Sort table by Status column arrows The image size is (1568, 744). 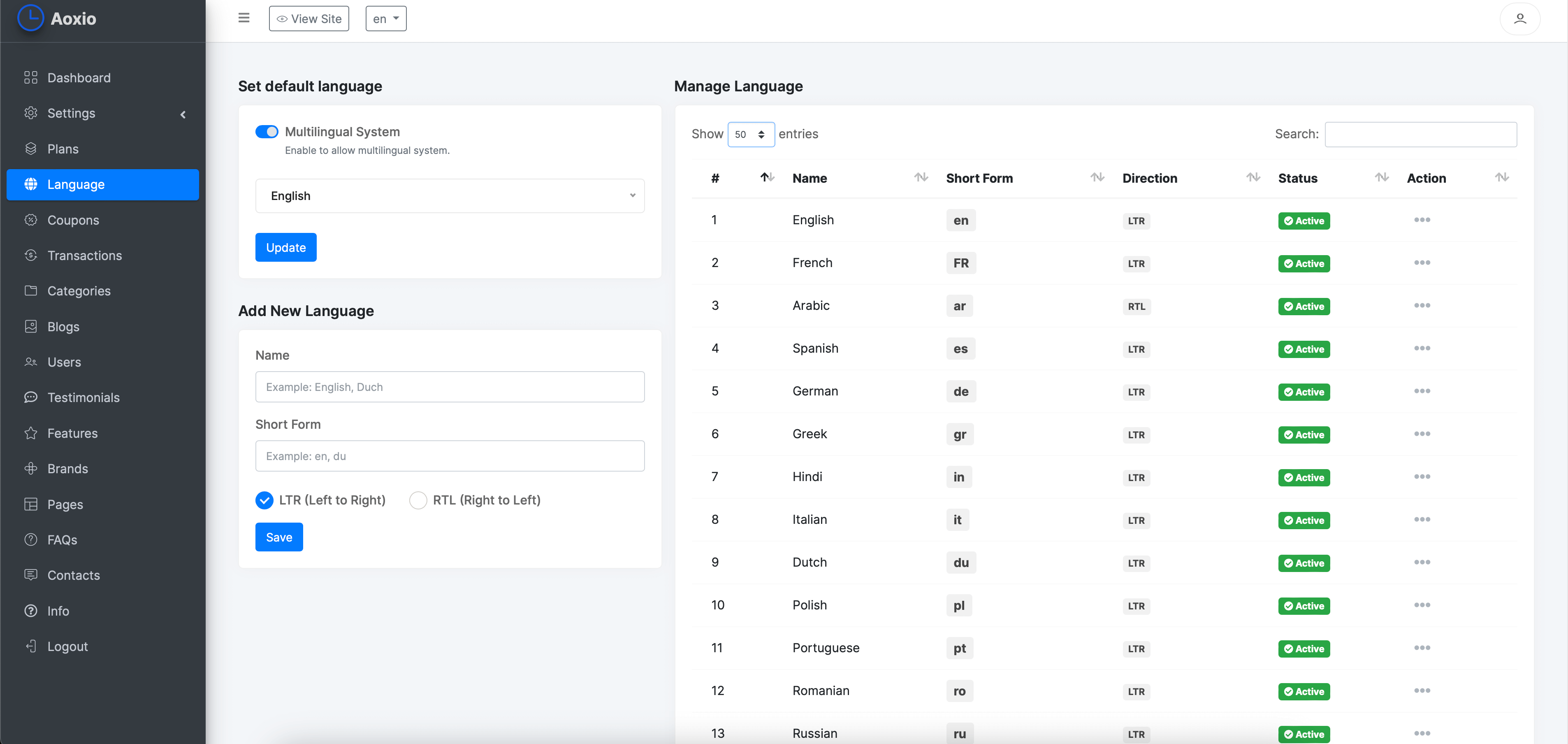[x=1381, y=177]
